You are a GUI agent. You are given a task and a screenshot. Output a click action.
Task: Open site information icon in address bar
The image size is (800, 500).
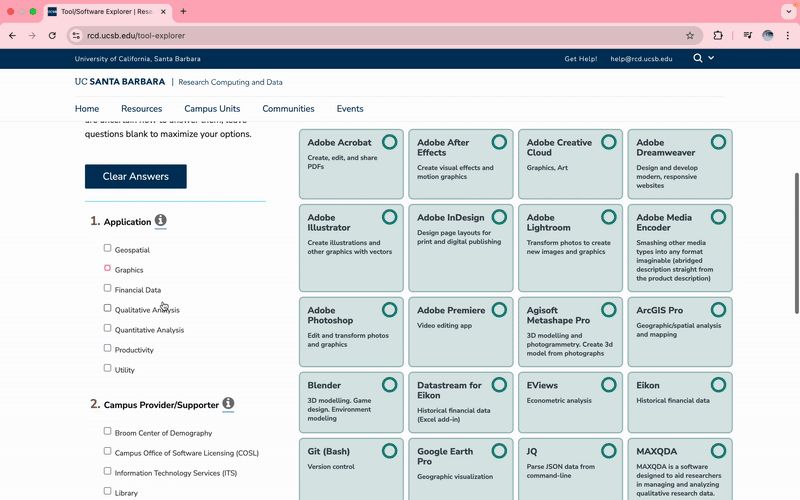[76, 36]
